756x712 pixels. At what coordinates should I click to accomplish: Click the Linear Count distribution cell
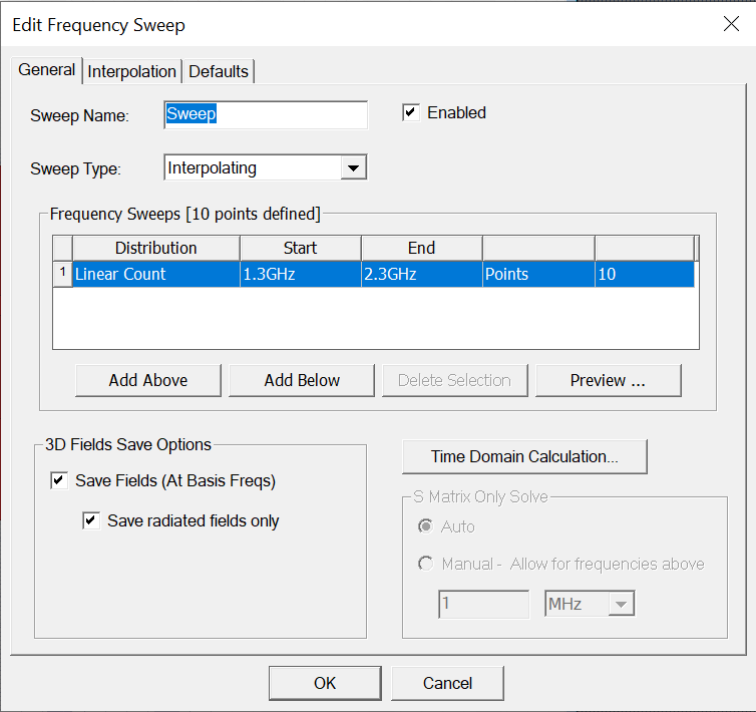155,274
